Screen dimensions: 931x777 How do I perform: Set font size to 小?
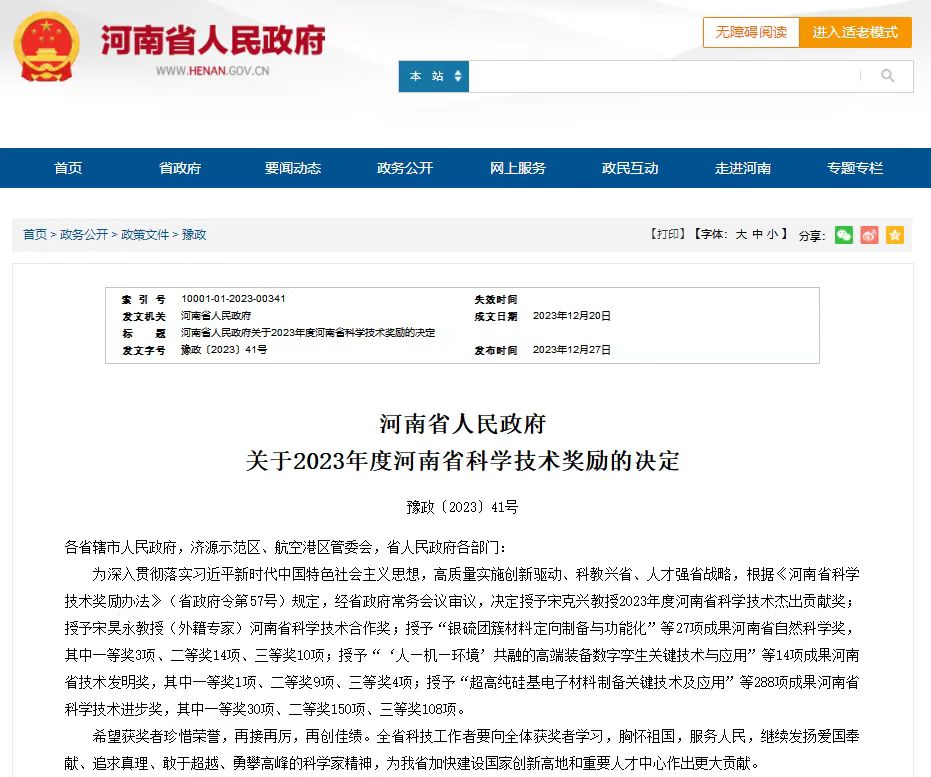coord(772,234)
